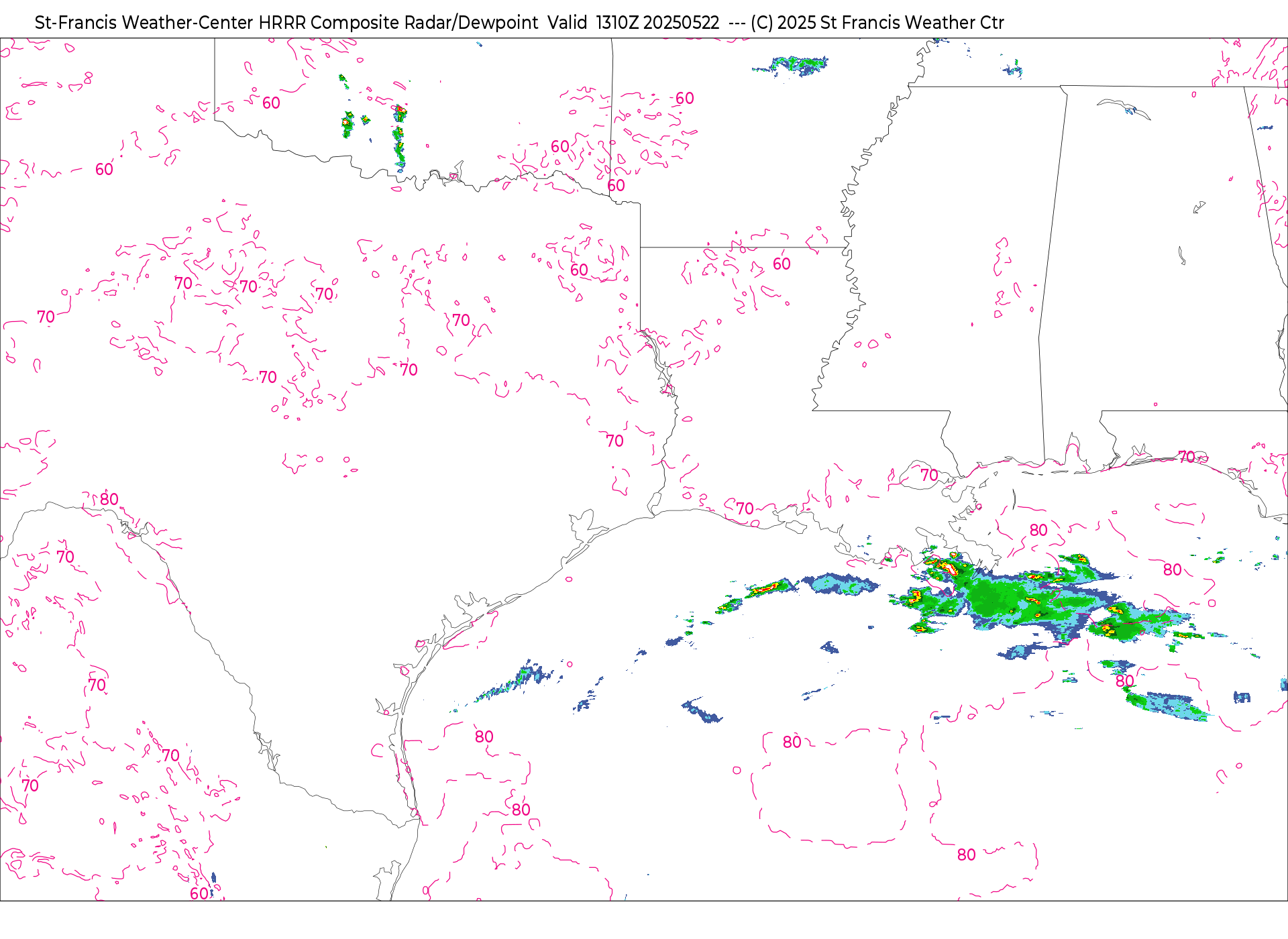Screen dimensions: 1288x939
Task: Click the "60" dewpoint label on the bottom map edge
Action: click(199, 893)
